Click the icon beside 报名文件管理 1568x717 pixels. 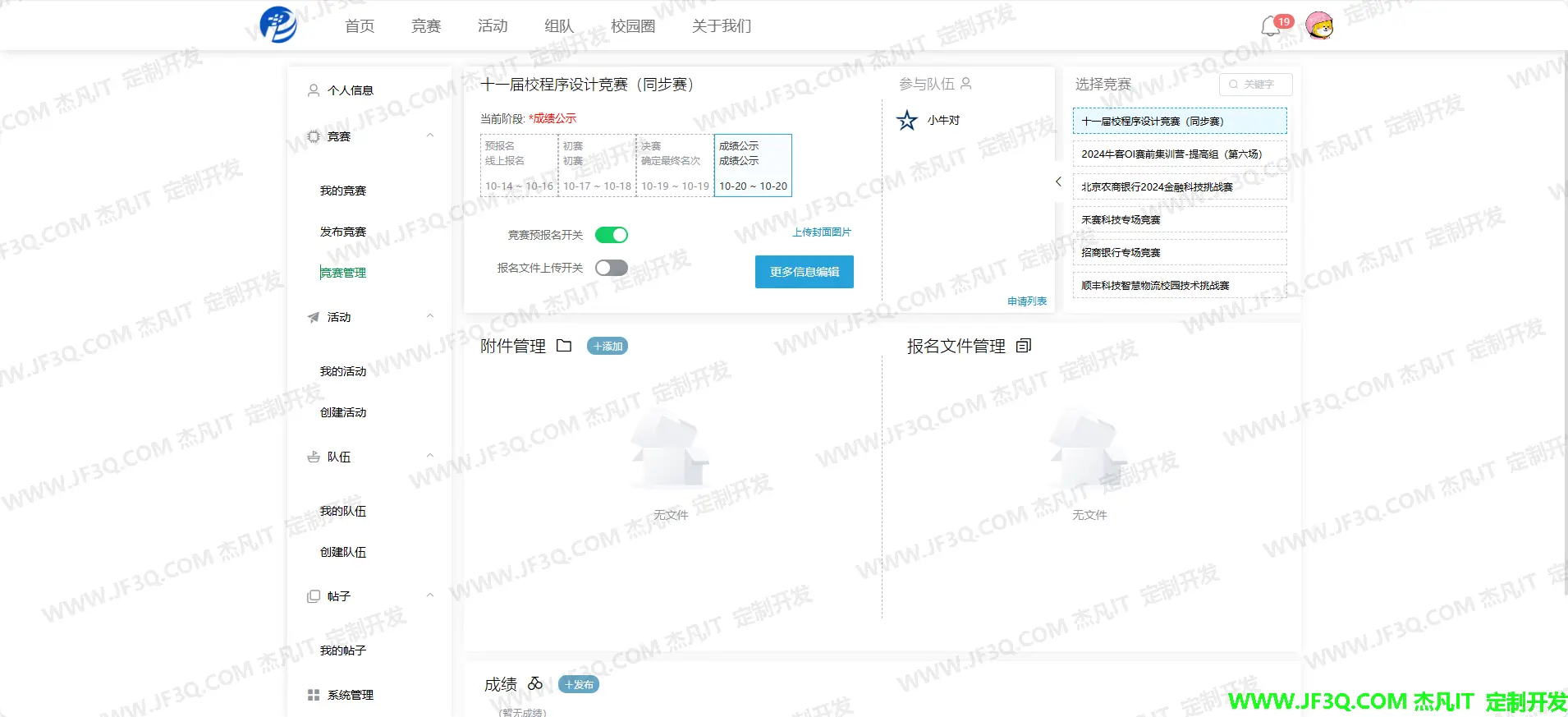click(x=1024, y=346)
